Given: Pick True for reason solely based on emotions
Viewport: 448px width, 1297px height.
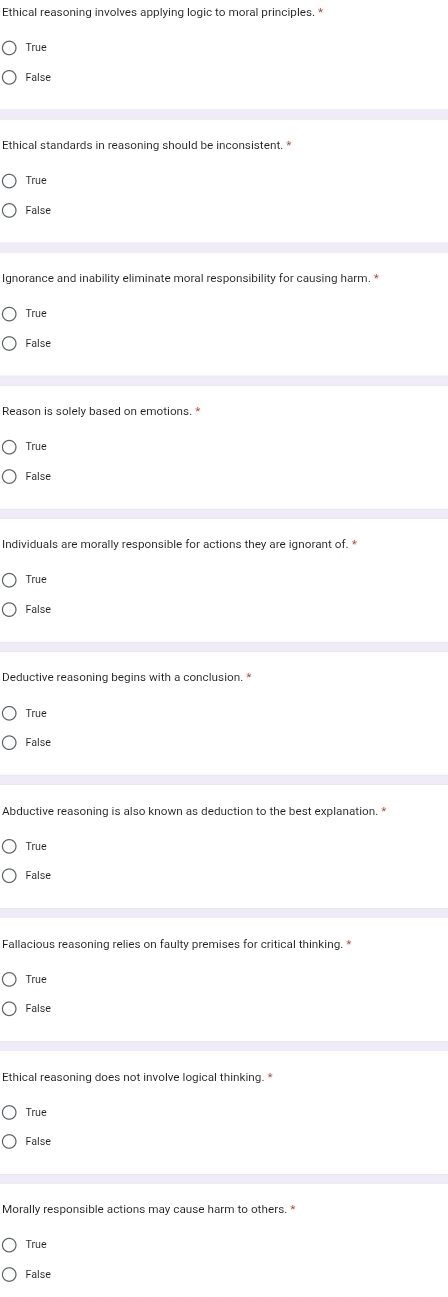Looking at the screenshot, I should 10,447.
